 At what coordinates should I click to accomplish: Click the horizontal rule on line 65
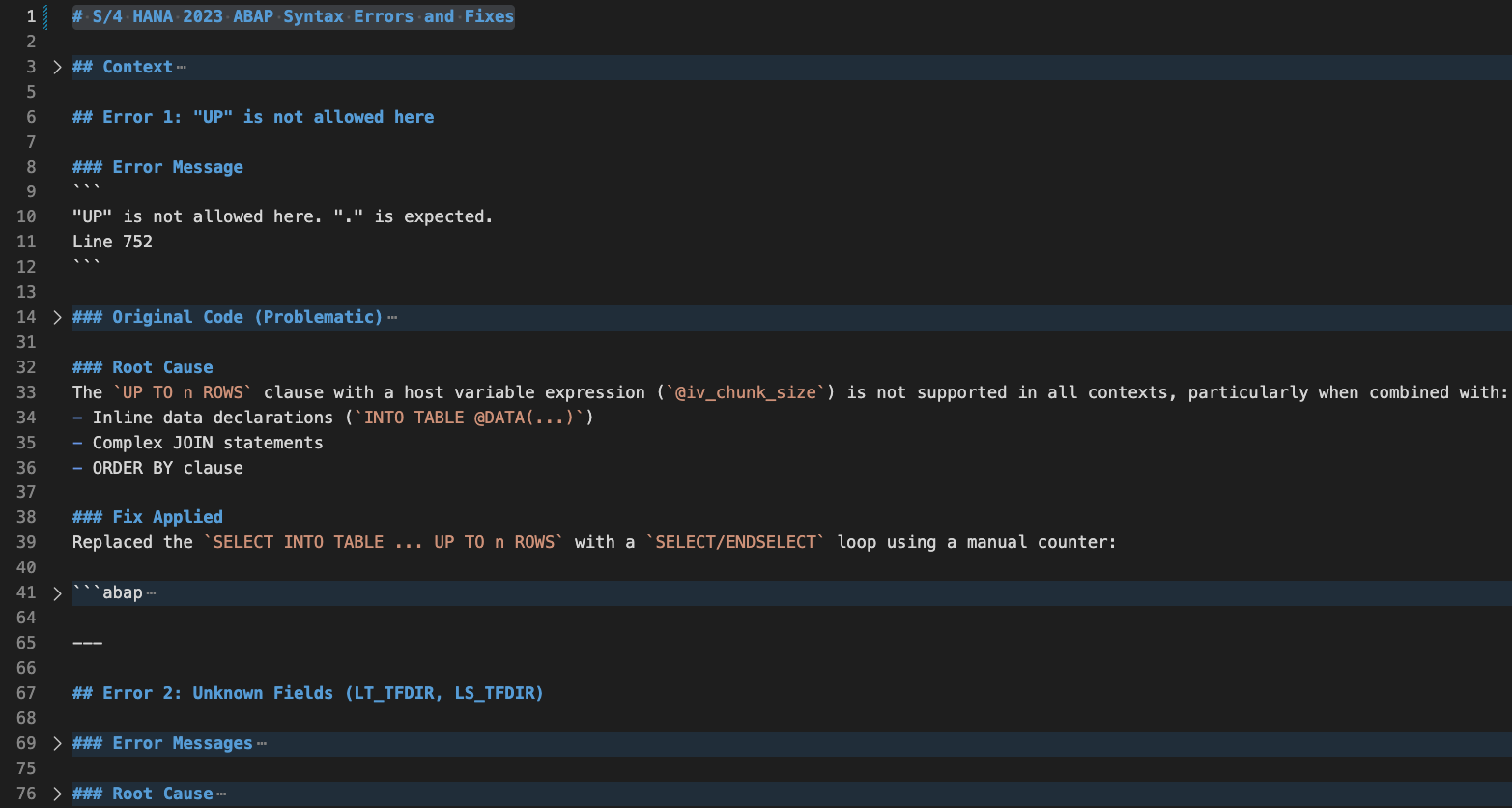tap(87, 643)
